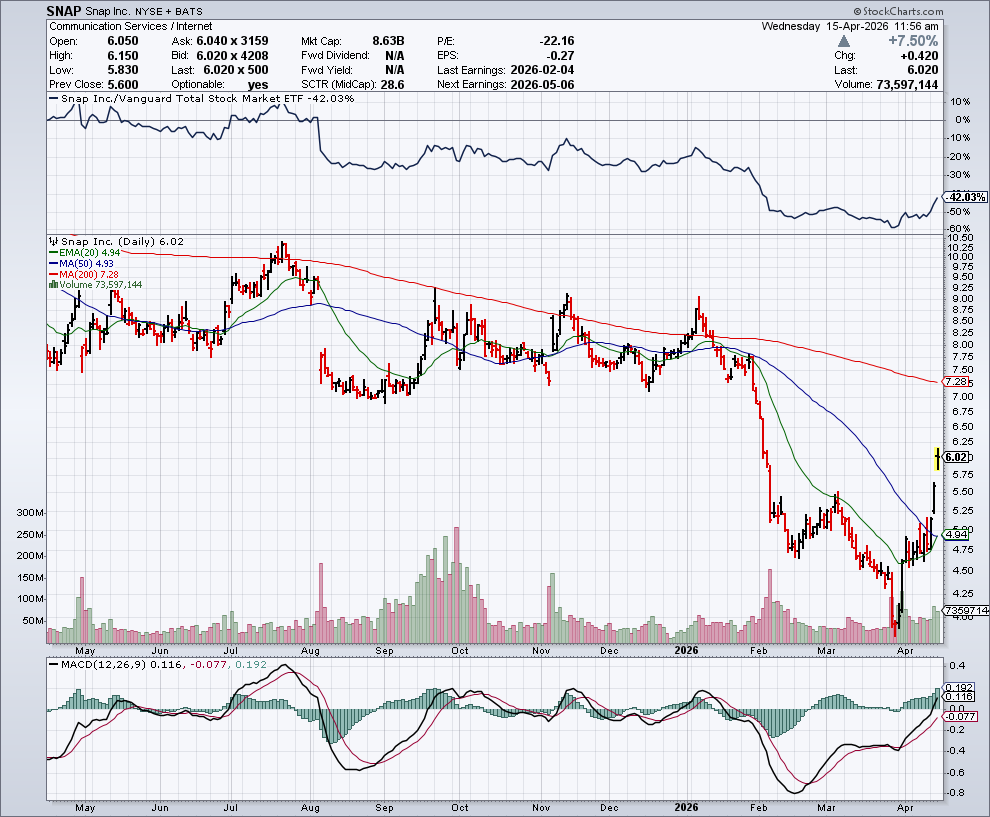Click the yellow-highlighted latest price candle

click(936, 458)
